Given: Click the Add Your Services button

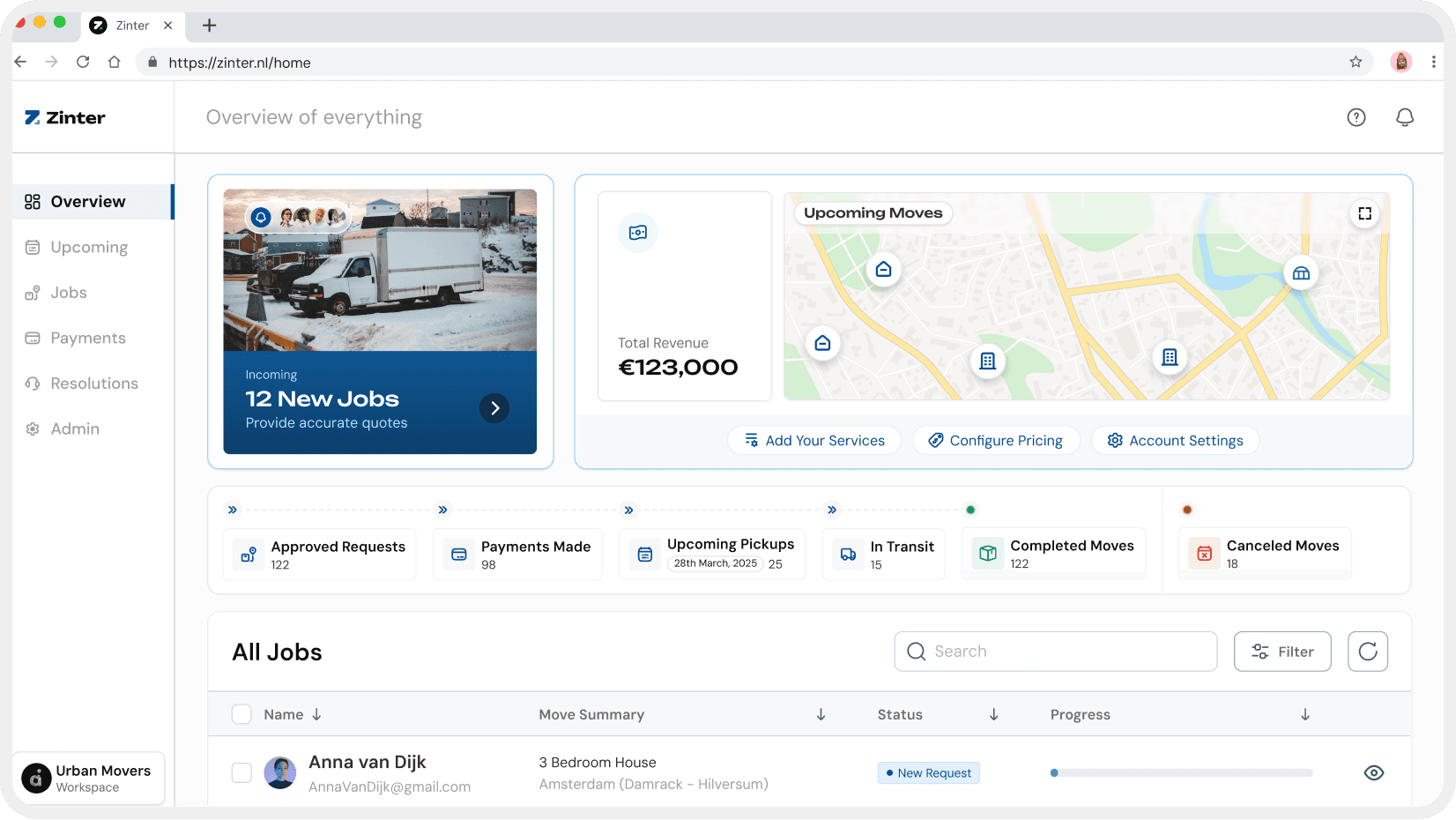Looking at the screenshot, I should [813, 440].
